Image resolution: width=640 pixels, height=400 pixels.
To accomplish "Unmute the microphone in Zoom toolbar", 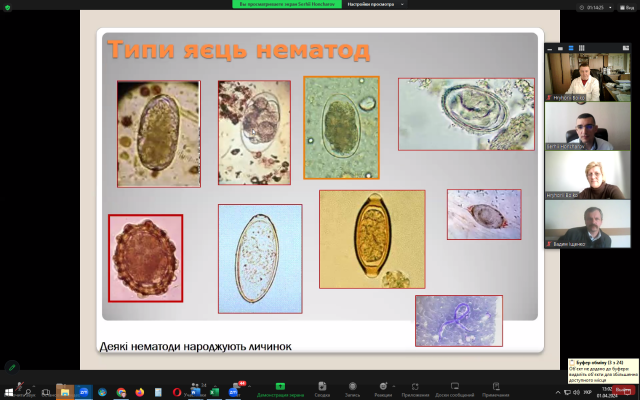I will tap(19, 389).
